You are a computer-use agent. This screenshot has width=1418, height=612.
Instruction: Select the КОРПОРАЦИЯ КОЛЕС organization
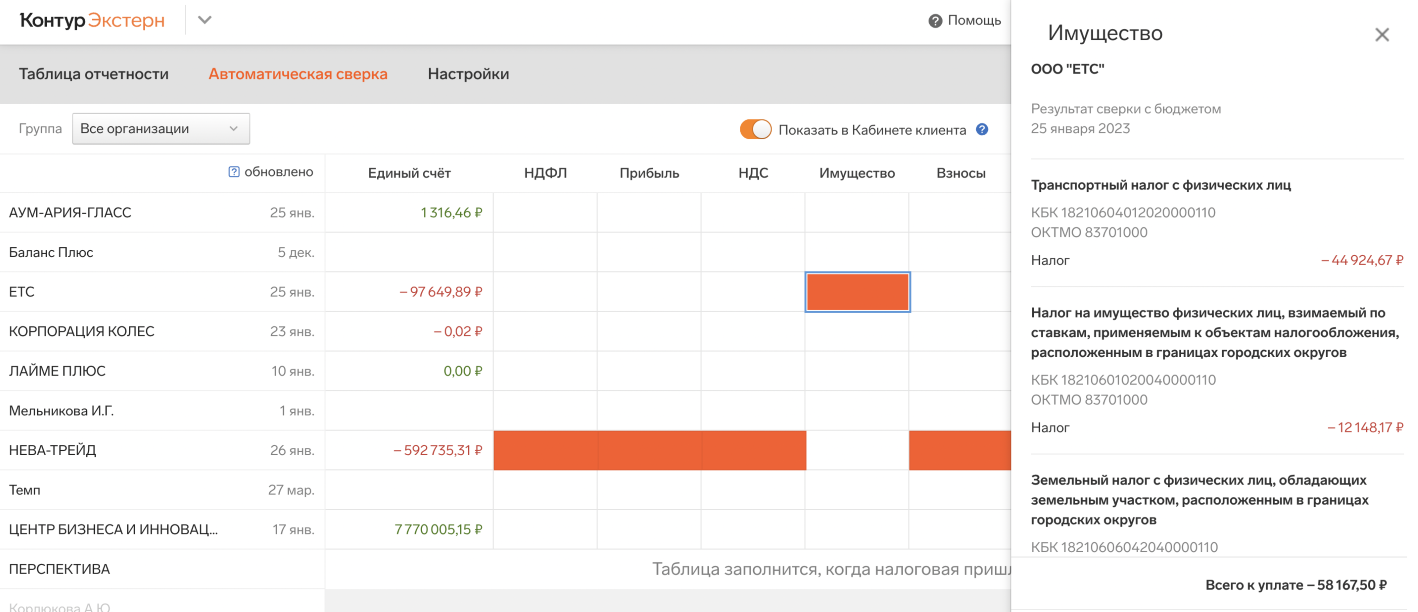pyautogui.click(x=162, y=331)
